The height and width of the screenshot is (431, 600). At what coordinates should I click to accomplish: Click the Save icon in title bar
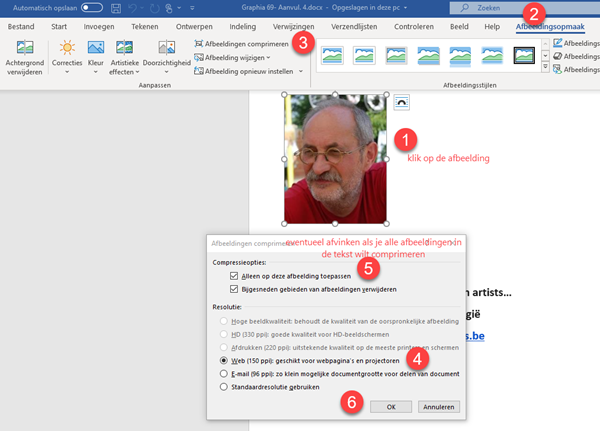click(x=116, y=8)
